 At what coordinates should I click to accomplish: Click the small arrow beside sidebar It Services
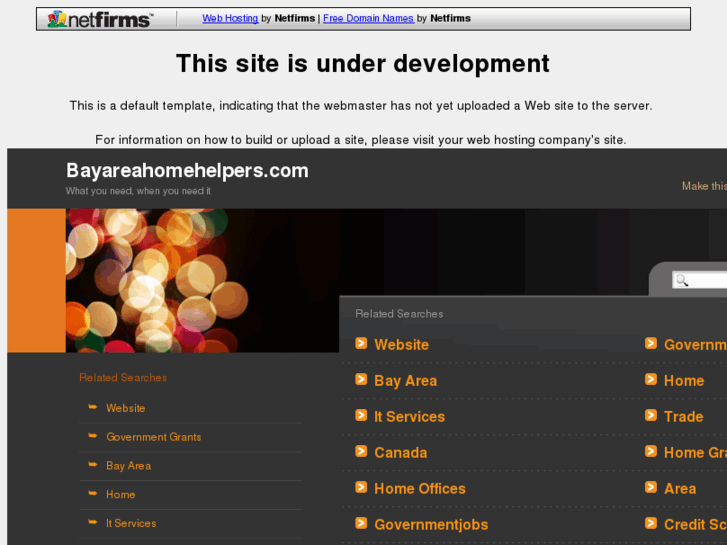click(93, 522)
